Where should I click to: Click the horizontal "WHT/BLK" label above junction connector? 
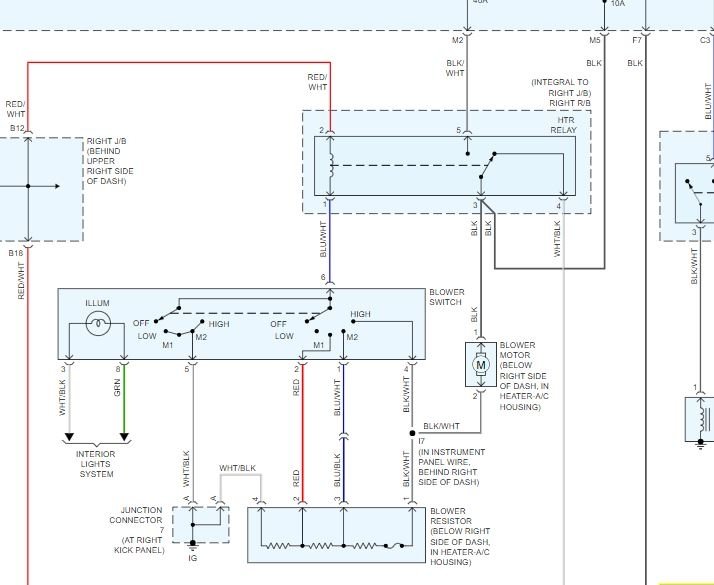coord(237,468)
